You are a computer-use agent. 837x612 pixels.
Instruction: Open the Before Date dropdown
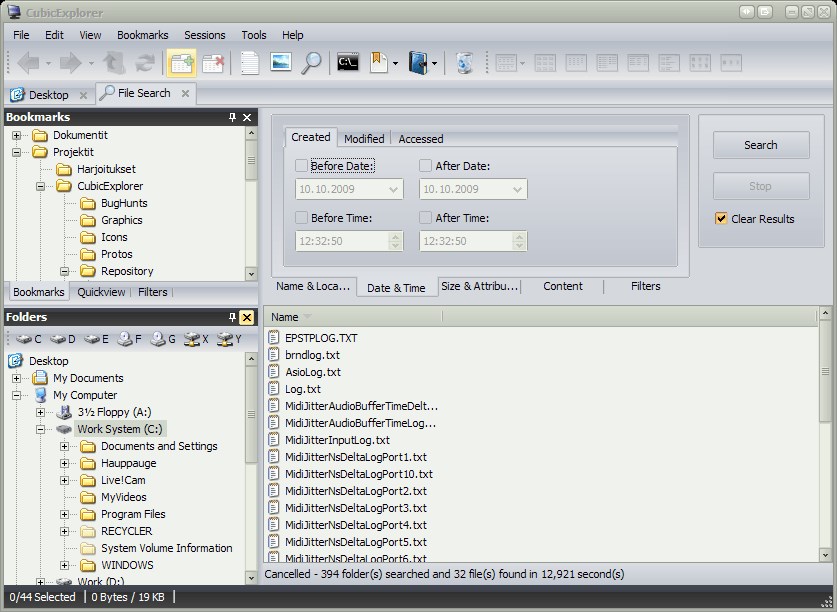coord(393,189)
